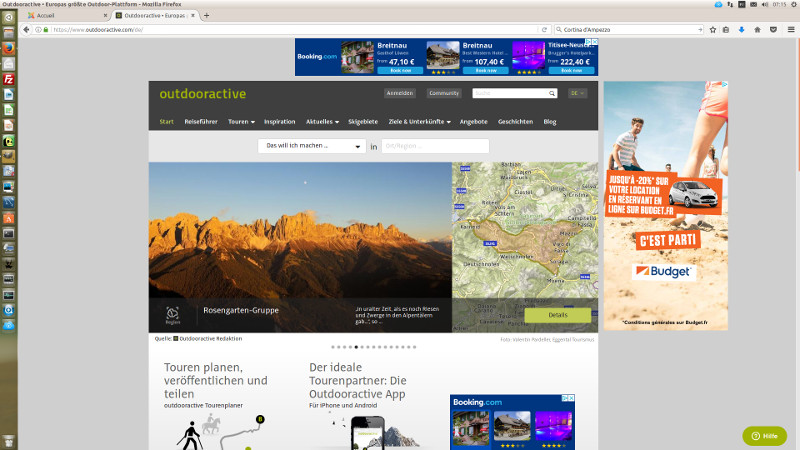The width and height of the screenshot is (800, 450).
Task: Submit the Firefox search with the arrow
Action: (700, 30)
